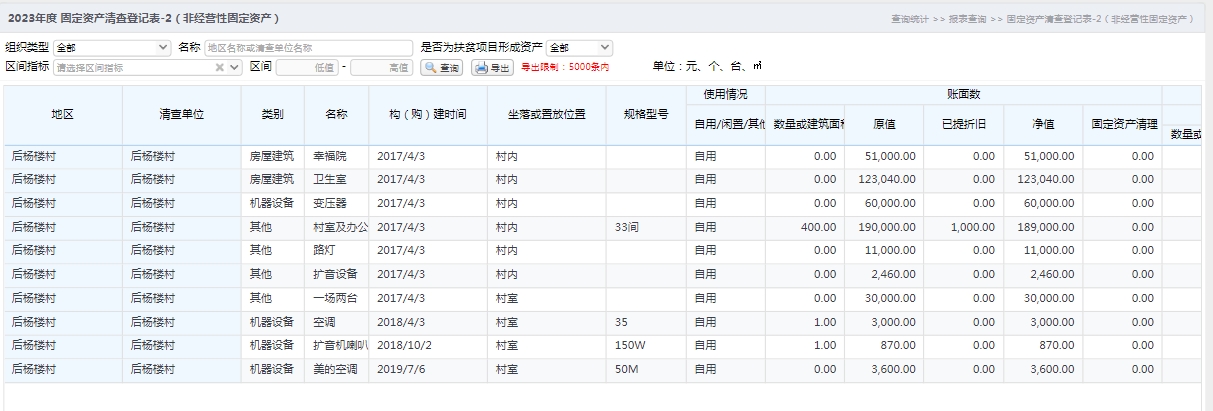Click the 190,000.00 original value cell
This screenshot has height=411, width=1213.
click(x=884, y=227)
